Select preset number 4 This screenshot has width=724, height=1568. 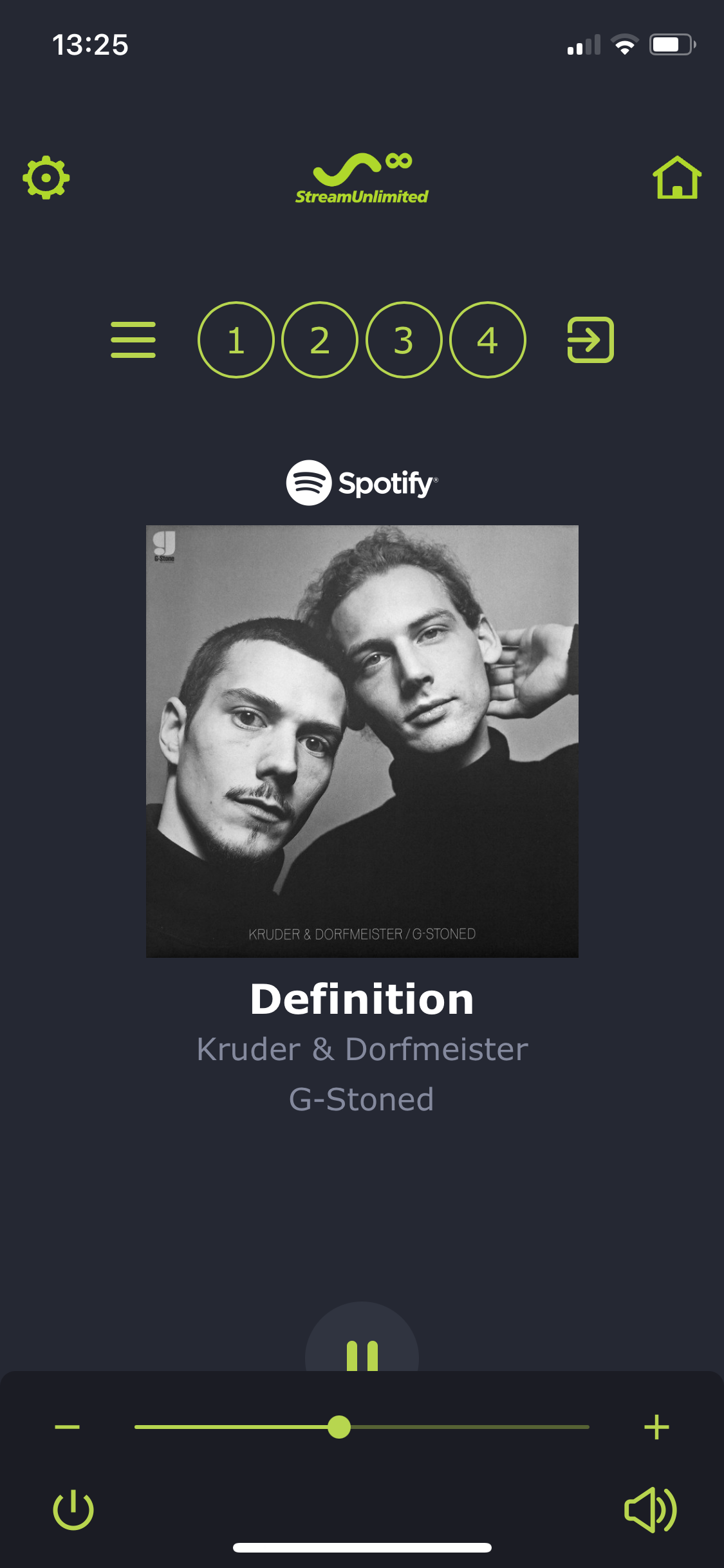tap(488, 340)
